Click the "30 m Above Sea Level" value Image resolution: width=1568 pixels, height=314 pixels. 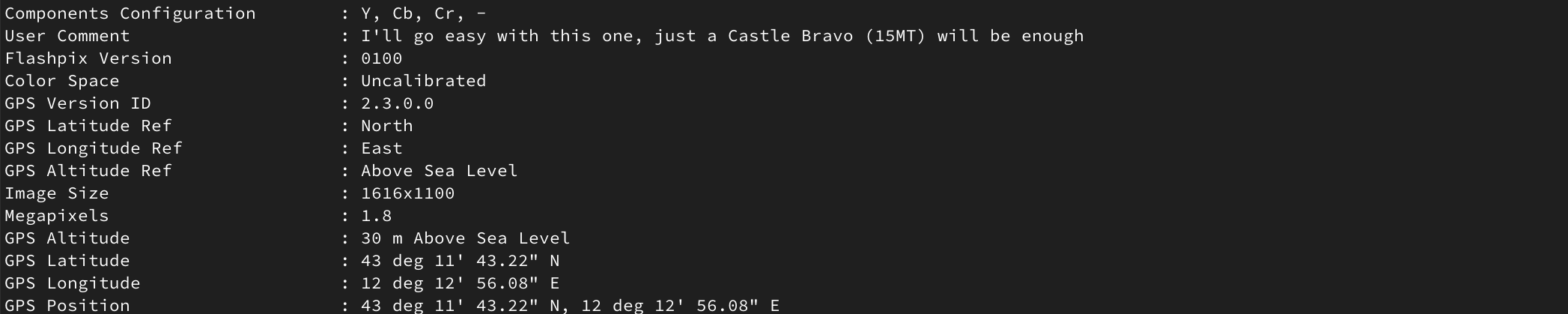(x=465, y=238)
